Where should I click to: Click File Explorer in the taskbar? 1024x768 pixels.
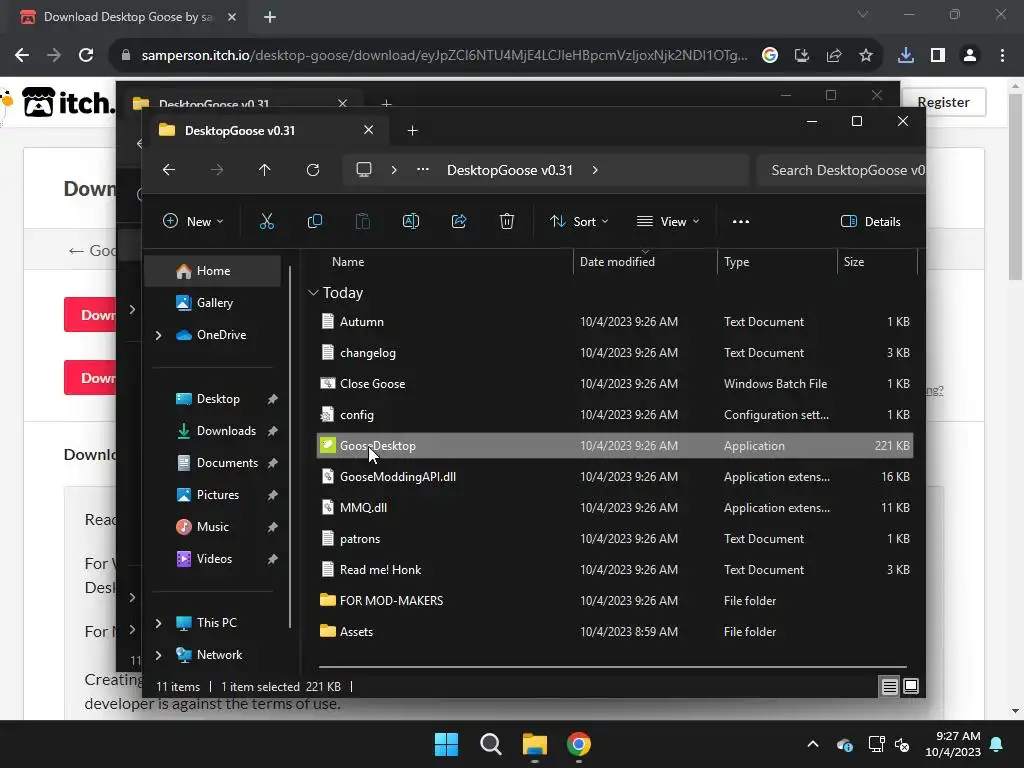click(x=535, y=744)
